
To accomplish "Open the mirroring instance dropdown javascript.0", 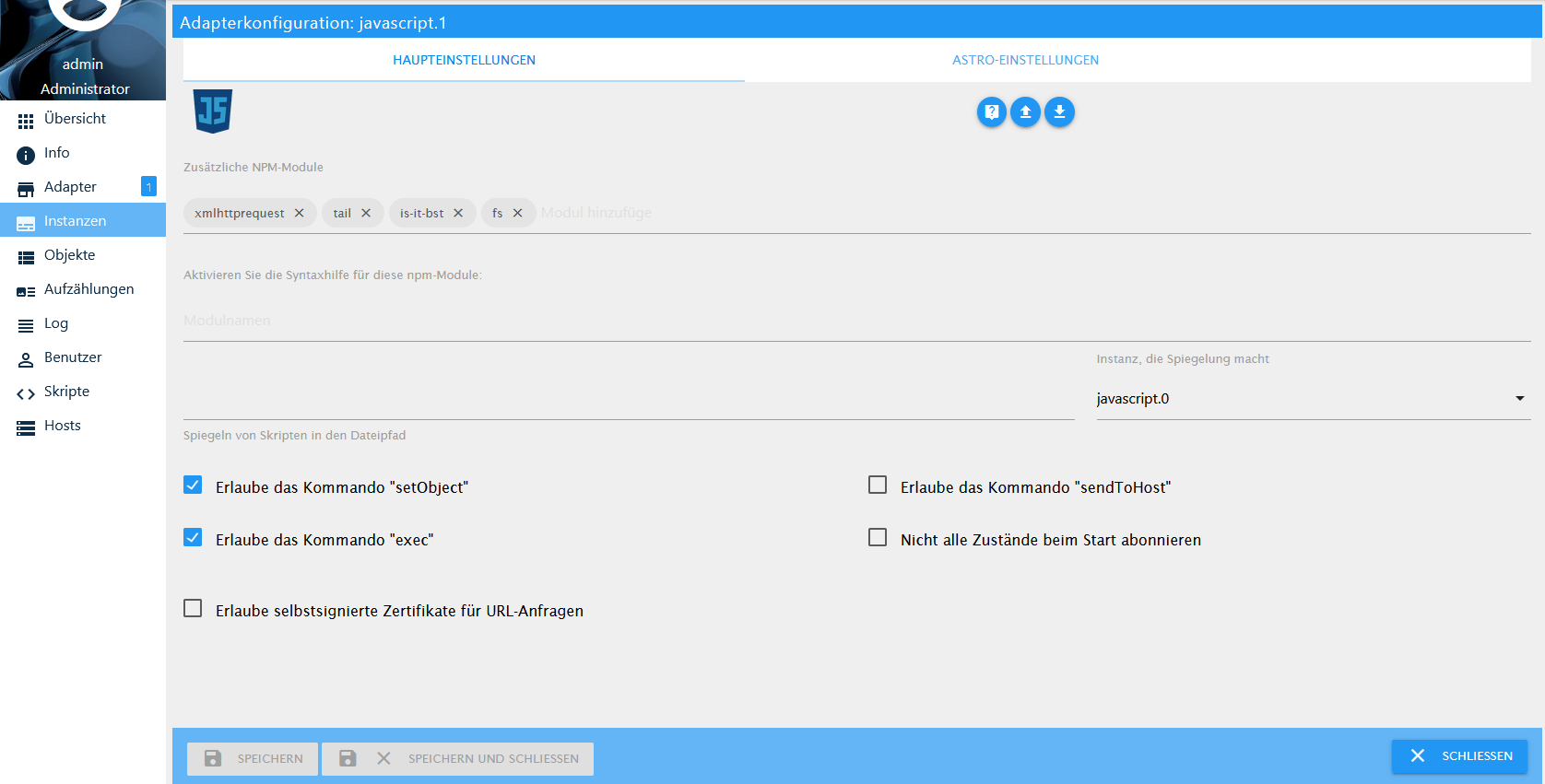I will click(1314, 399).
